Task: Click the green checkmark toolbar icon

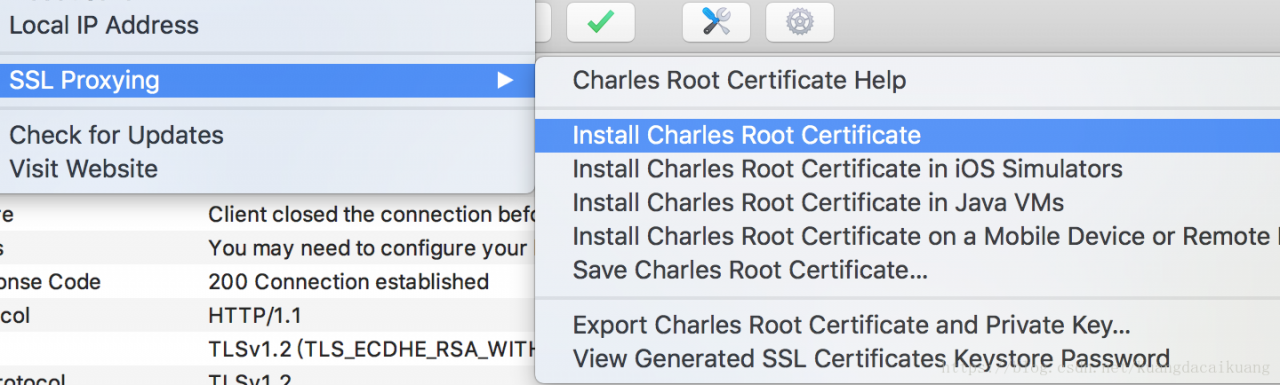Action: click(600, 22)
